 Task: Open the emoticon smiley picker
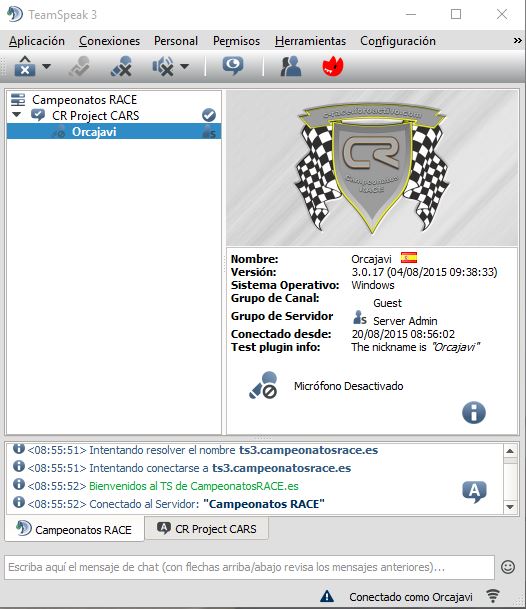click(508, 567)
